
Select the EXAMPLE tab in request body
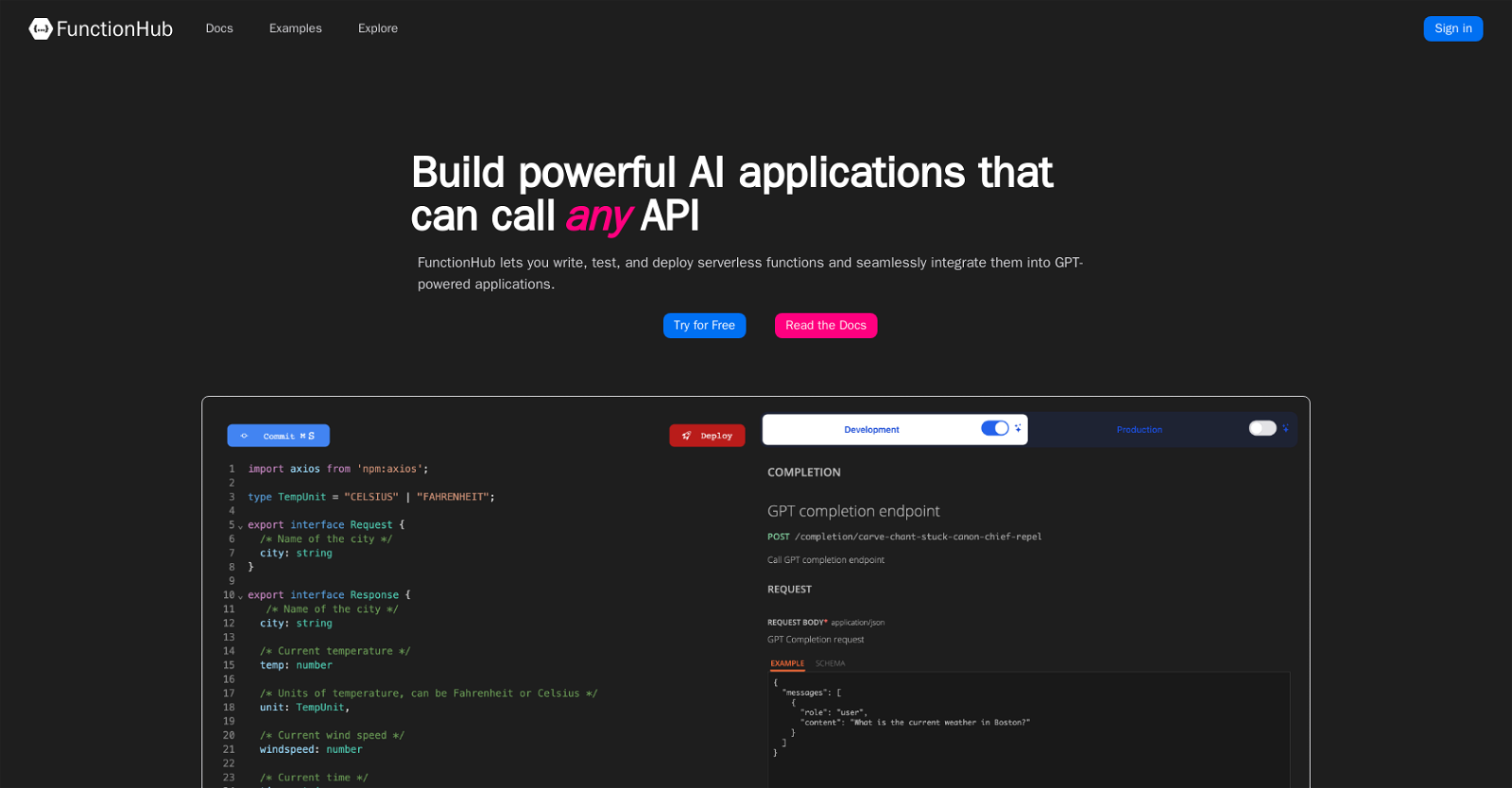[x=787, y=663]
